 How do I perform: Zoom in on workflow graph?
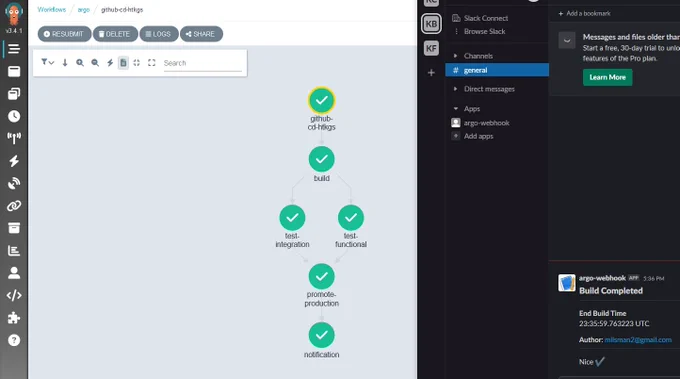pos(80,63)
